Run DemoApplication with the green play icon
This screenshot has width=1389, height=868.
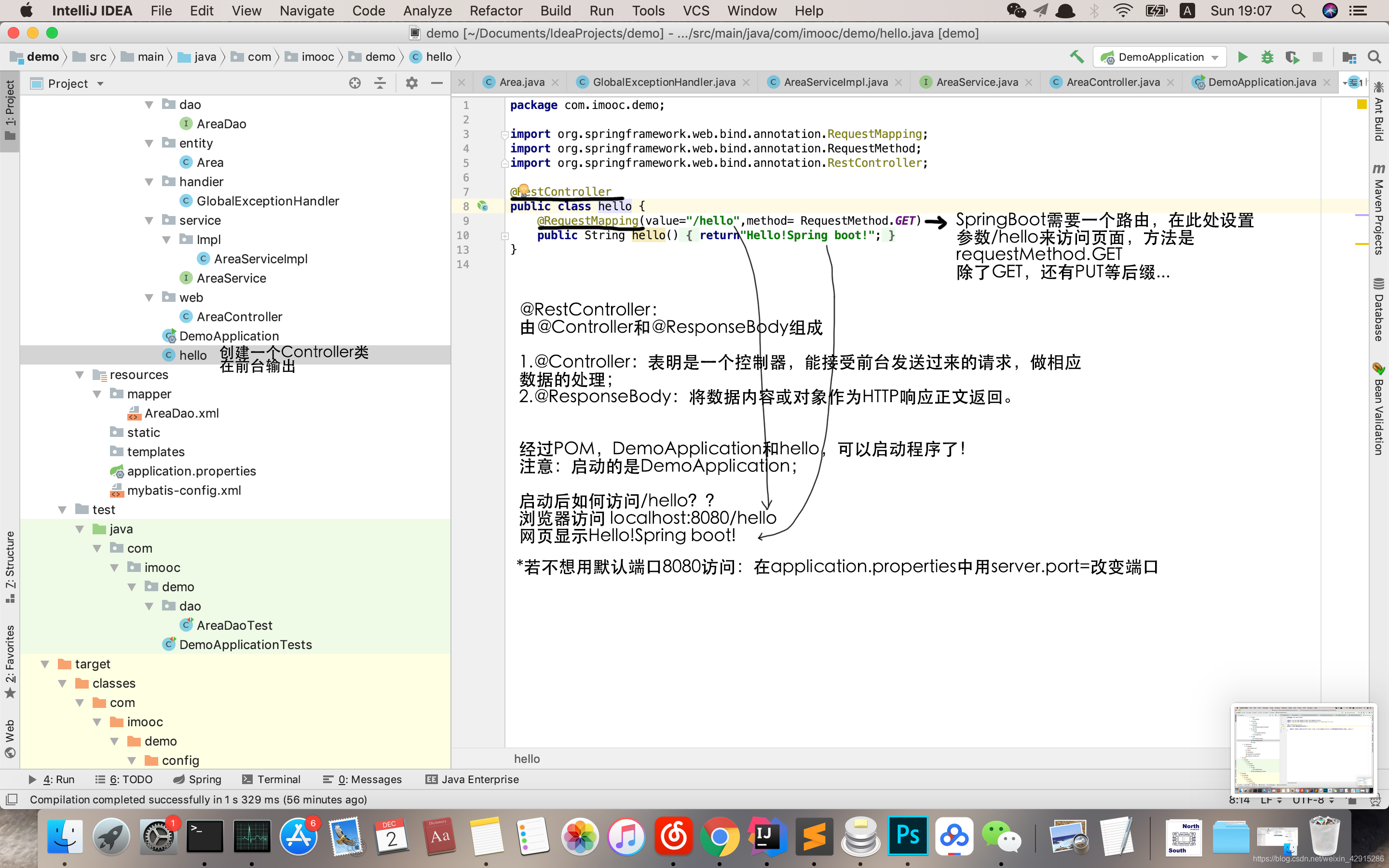(1243, 57)
